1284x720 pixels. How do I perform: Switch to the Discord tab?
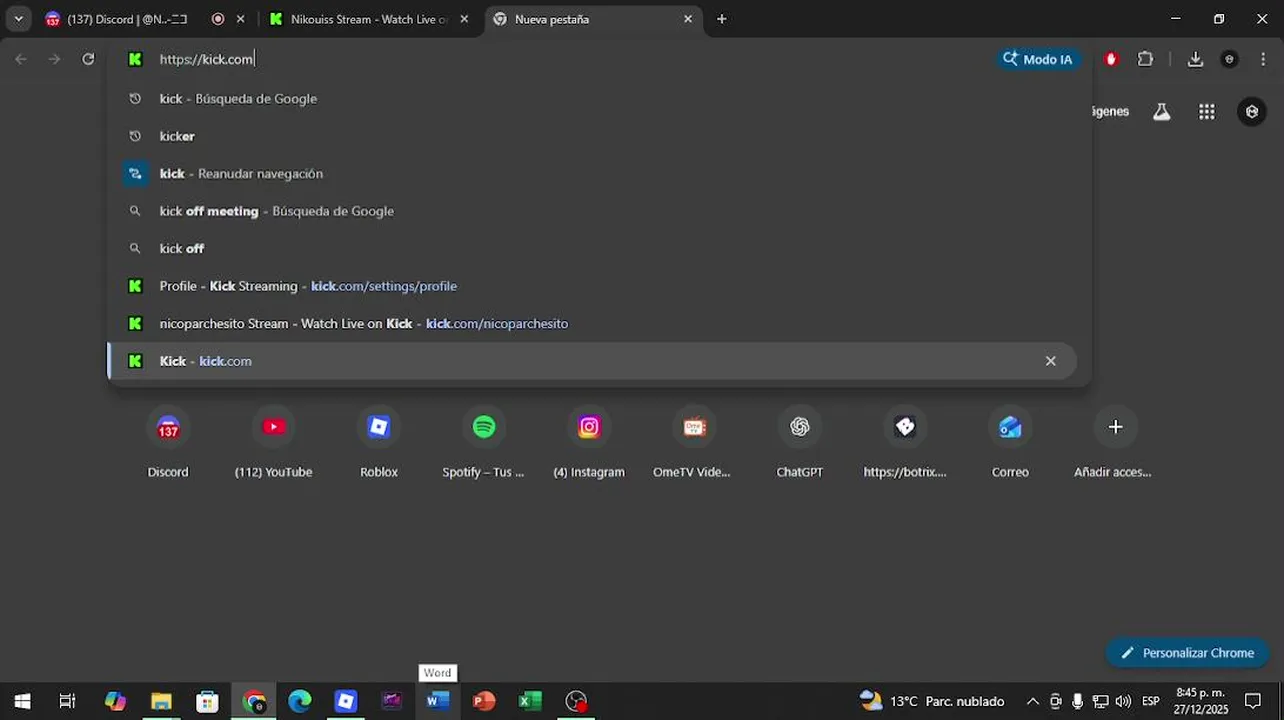(128, 19)
